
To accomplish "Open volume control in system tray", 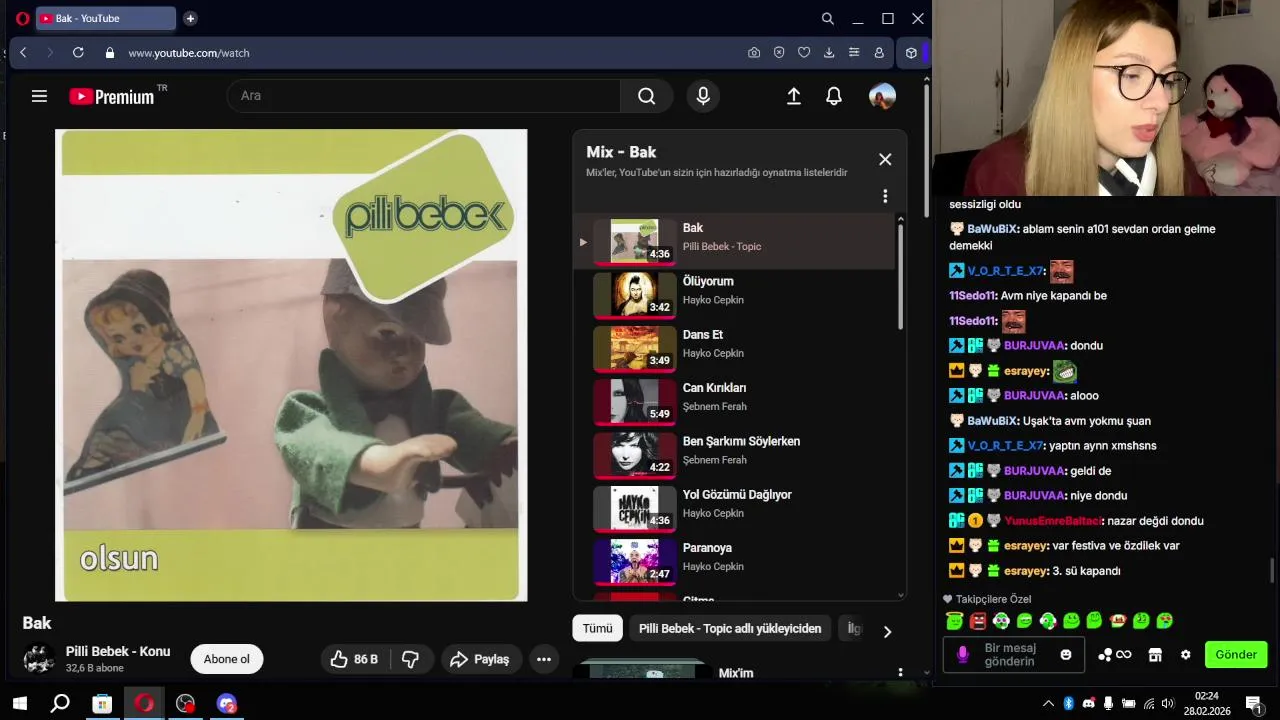I will tap(1169, 704).
